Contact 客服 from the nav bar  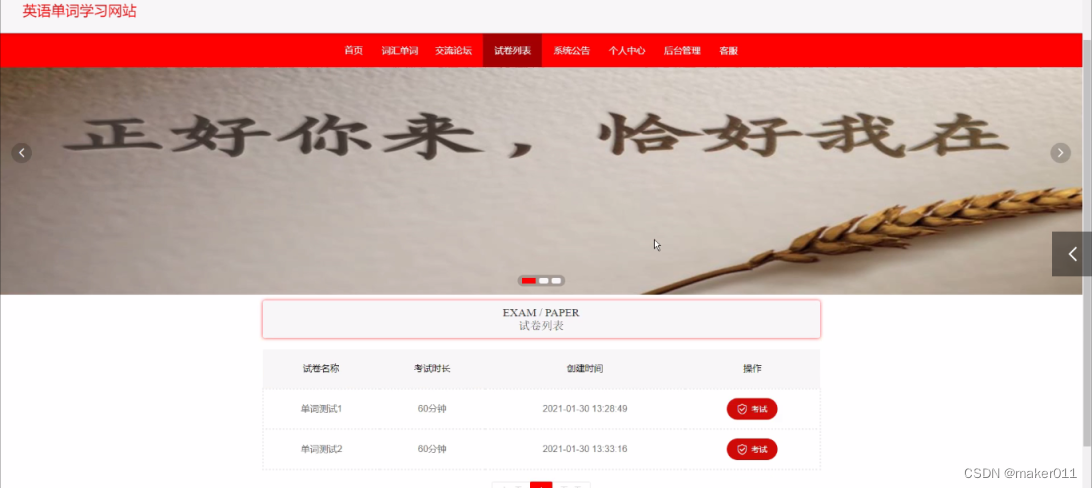pos(728,51)
